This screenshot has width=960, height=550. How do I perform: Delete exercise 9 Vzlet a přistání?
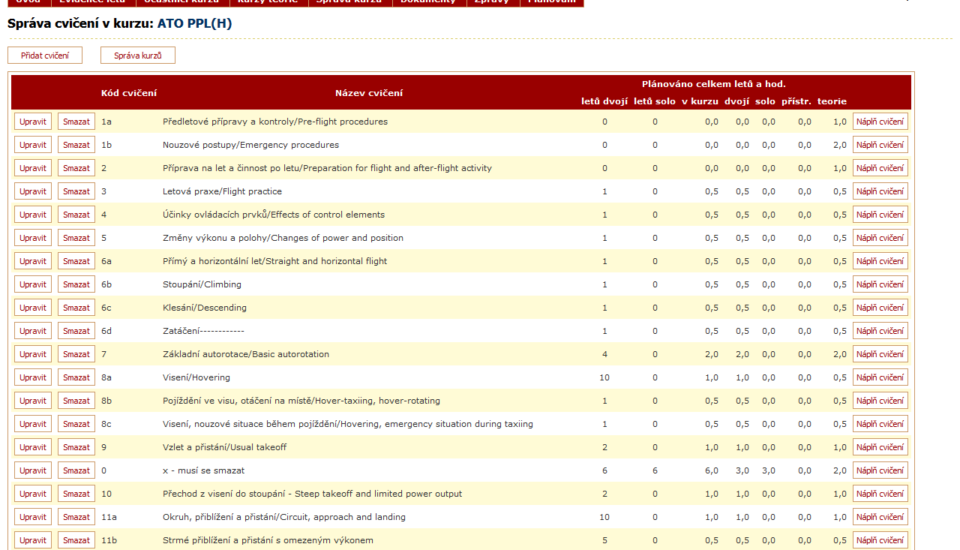coord(76,447)
